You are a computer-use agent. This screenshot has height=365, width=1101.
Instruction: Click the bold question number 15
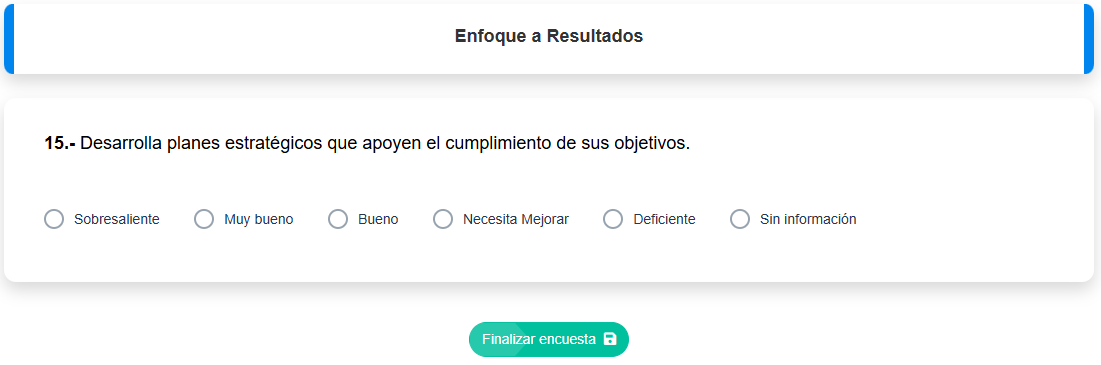60,144
